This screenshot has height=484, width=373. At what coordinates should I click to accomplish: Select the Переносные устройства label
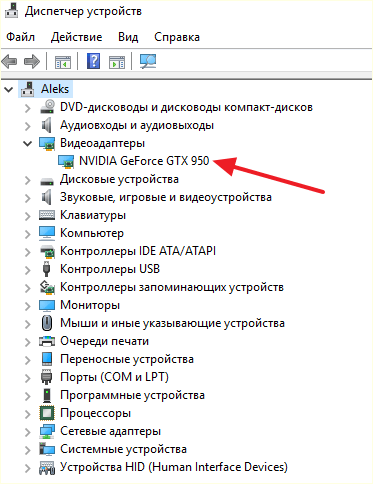127,359
